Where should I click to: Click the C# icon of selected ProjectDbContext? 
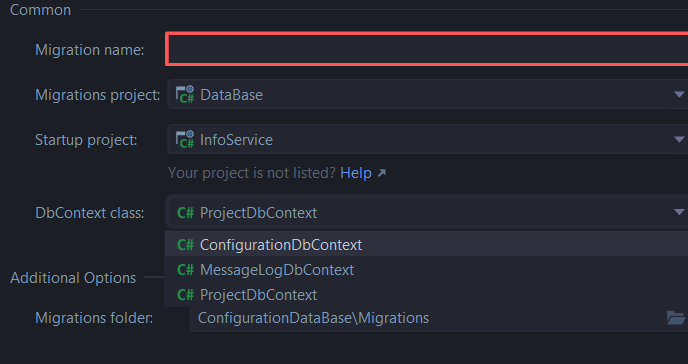click(x=185, y=213)
